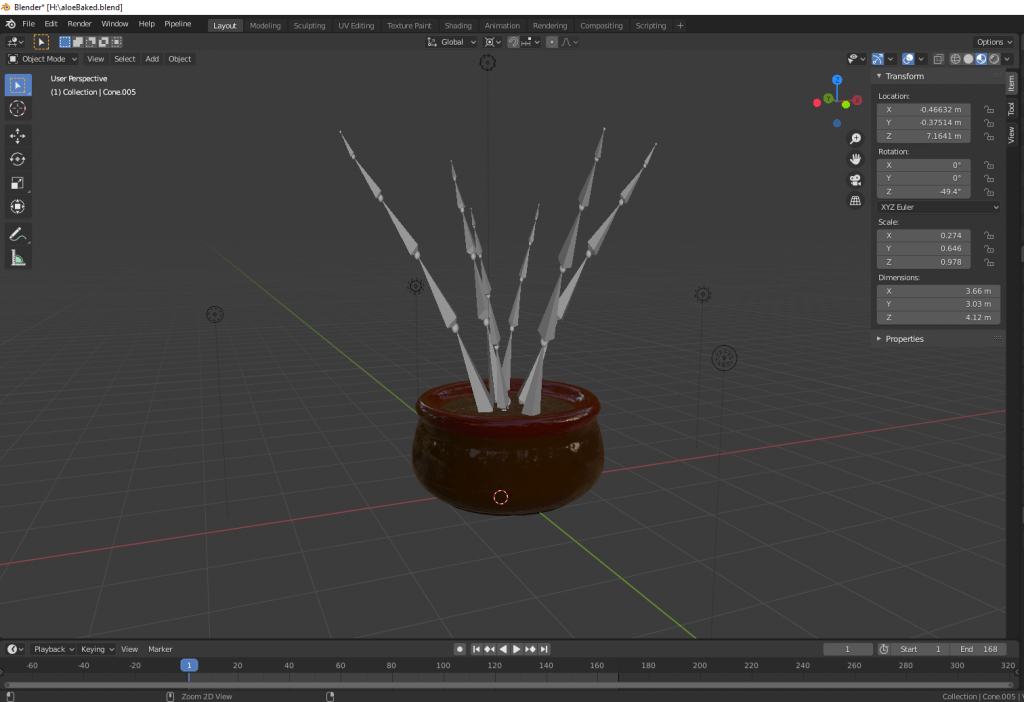1024x702 pixels.
Task: Select the Move tool in the toolbar
Action: pyautogui.click(x=17, y=135)
